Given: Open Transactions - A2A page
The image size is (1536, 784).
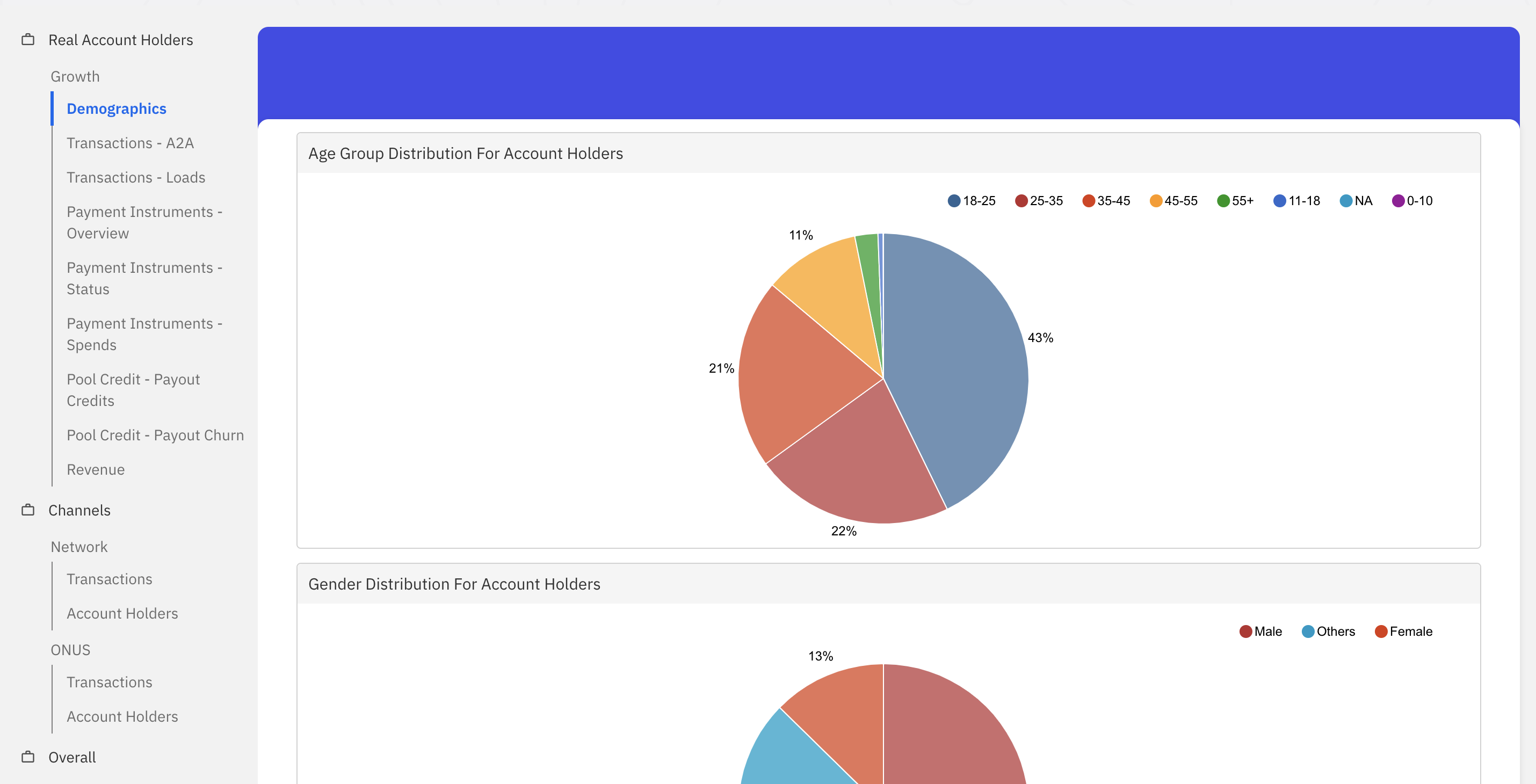Looking at the screenshot, I should click(x=130, y=143).
